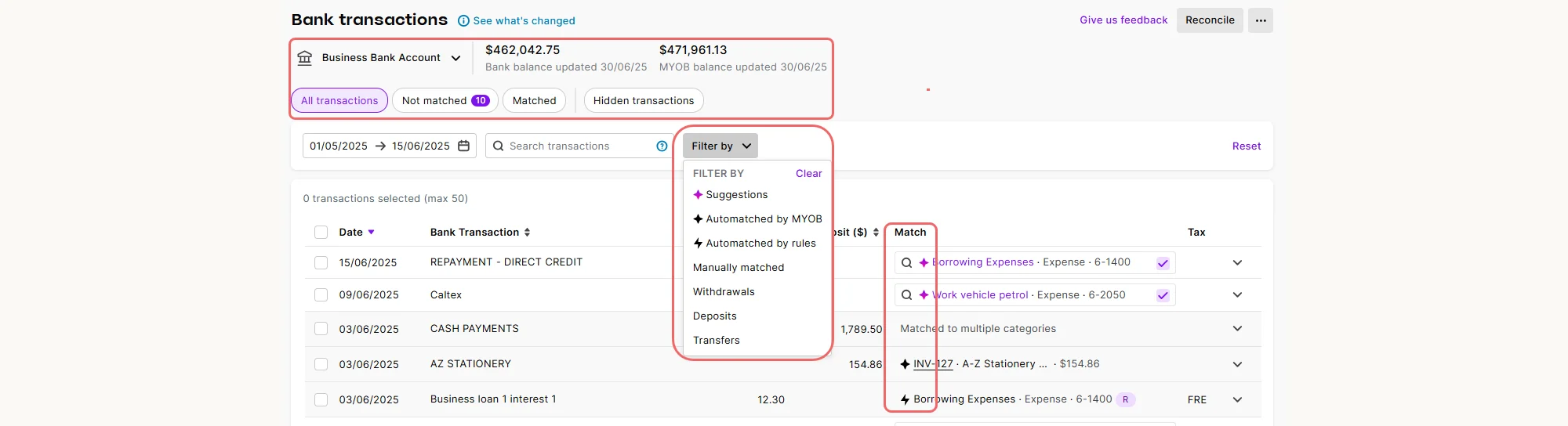Choose the Withdrawals filter option
The height and width of the screenshot is (426, 1568).
(724, 292)
